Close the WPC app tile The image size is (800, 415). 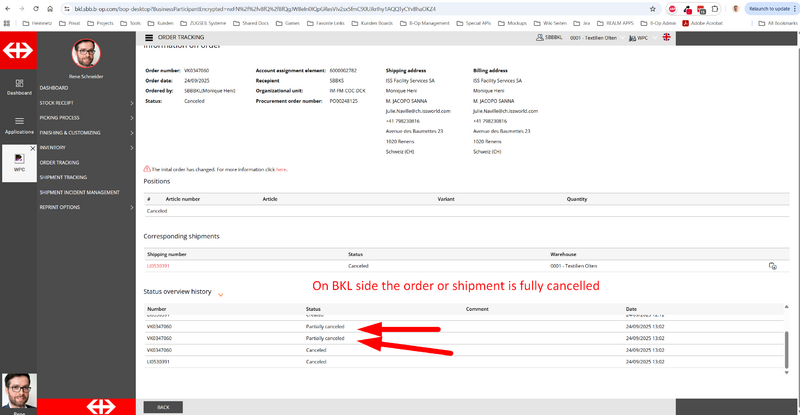[x=34, y=149]
